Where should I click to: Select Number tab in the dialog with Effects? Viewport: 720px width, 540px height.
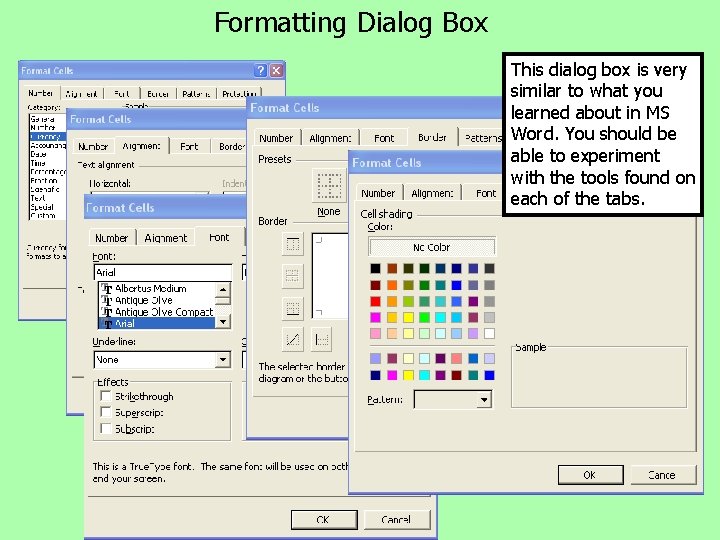pos(111,238)
